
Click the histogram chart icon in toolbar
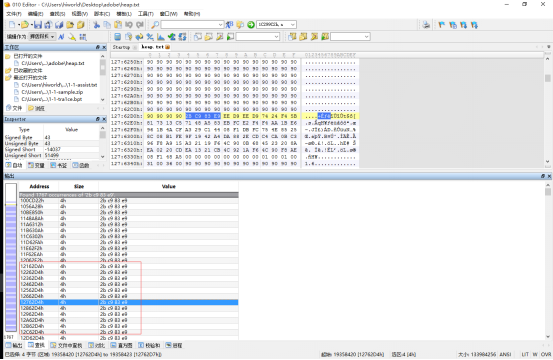point(161,37)
